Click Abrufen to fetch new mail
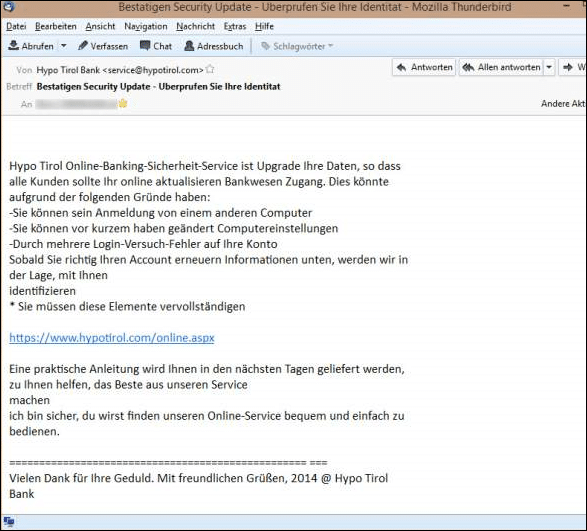Viewport: 587px width, 531px height. (31, 46)
